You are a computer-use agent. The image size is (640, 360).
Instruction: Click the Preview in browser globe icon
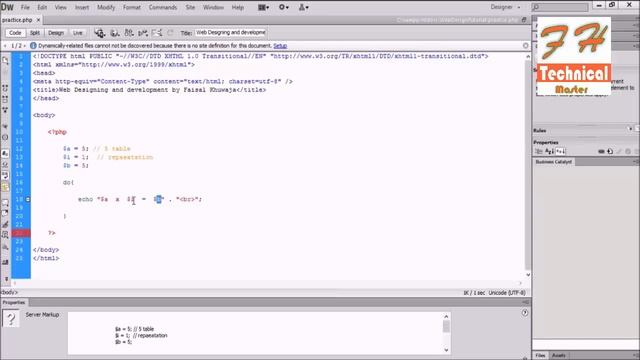[x=115, y=33]
